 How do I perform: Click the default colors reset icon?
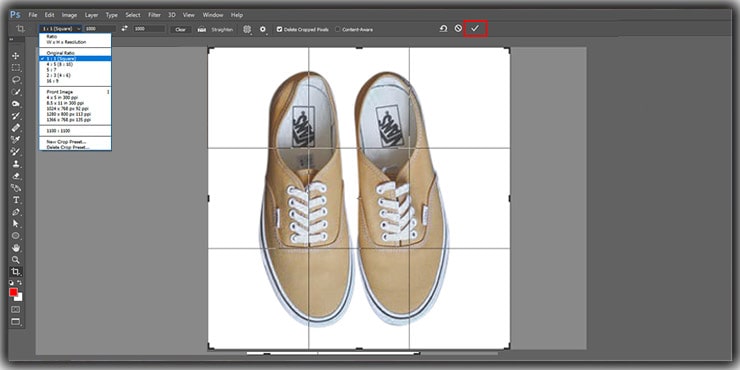pyautogui.click(x=12, y=283)
